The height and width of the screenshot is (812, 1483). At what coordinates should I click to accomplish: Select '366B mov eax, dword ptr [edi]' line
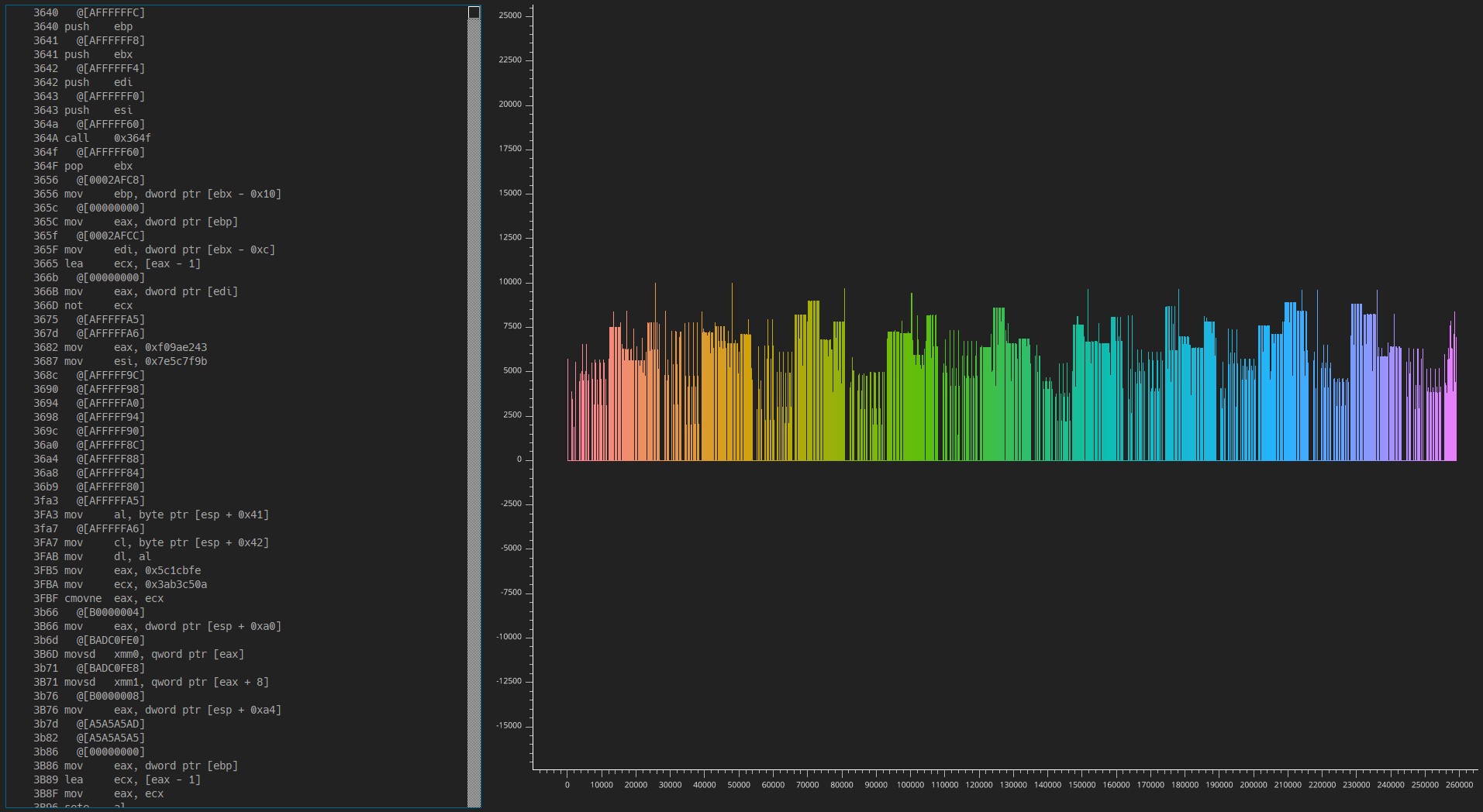point(236,291)
